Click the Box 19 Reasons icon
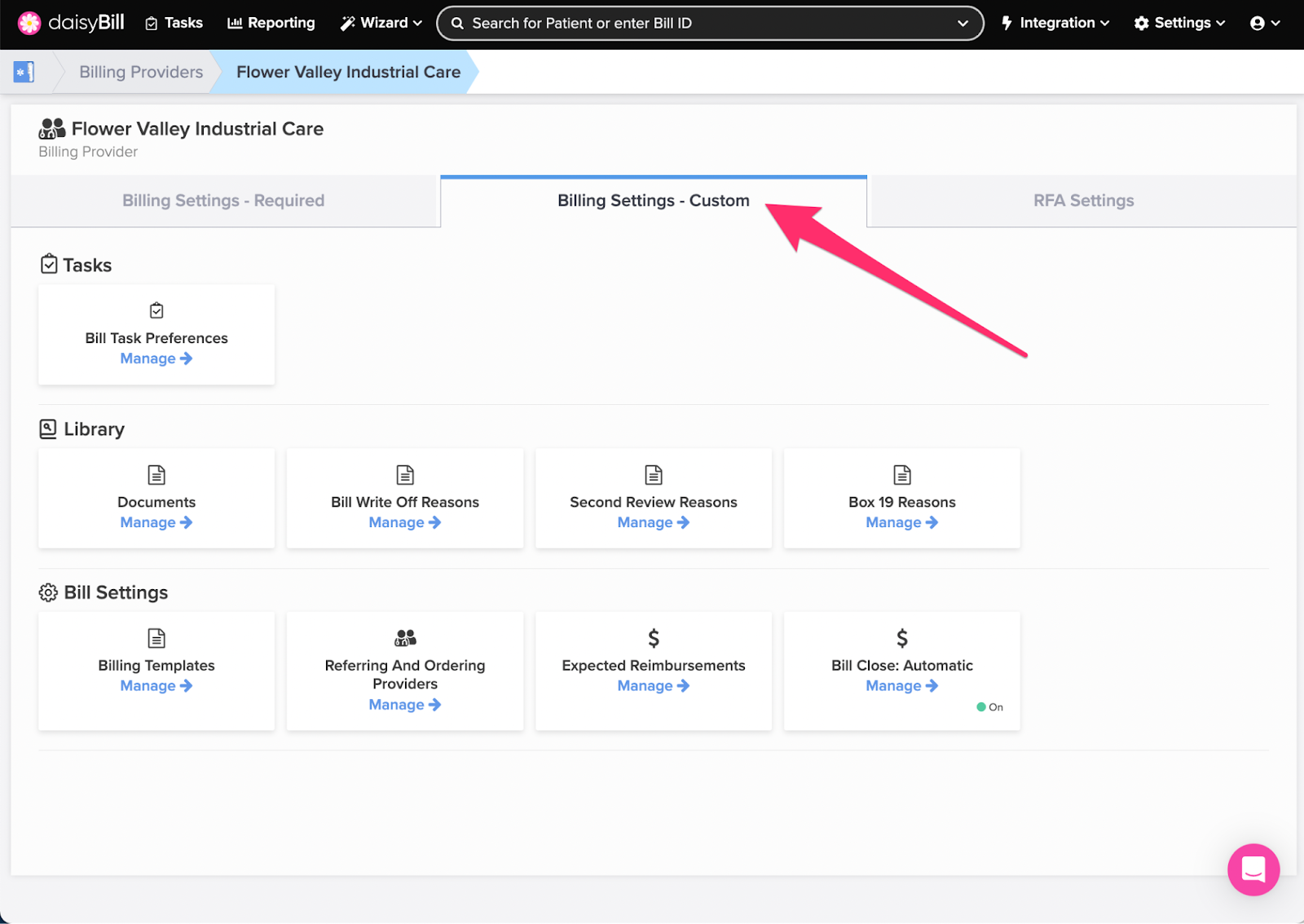 pos(902,474)
